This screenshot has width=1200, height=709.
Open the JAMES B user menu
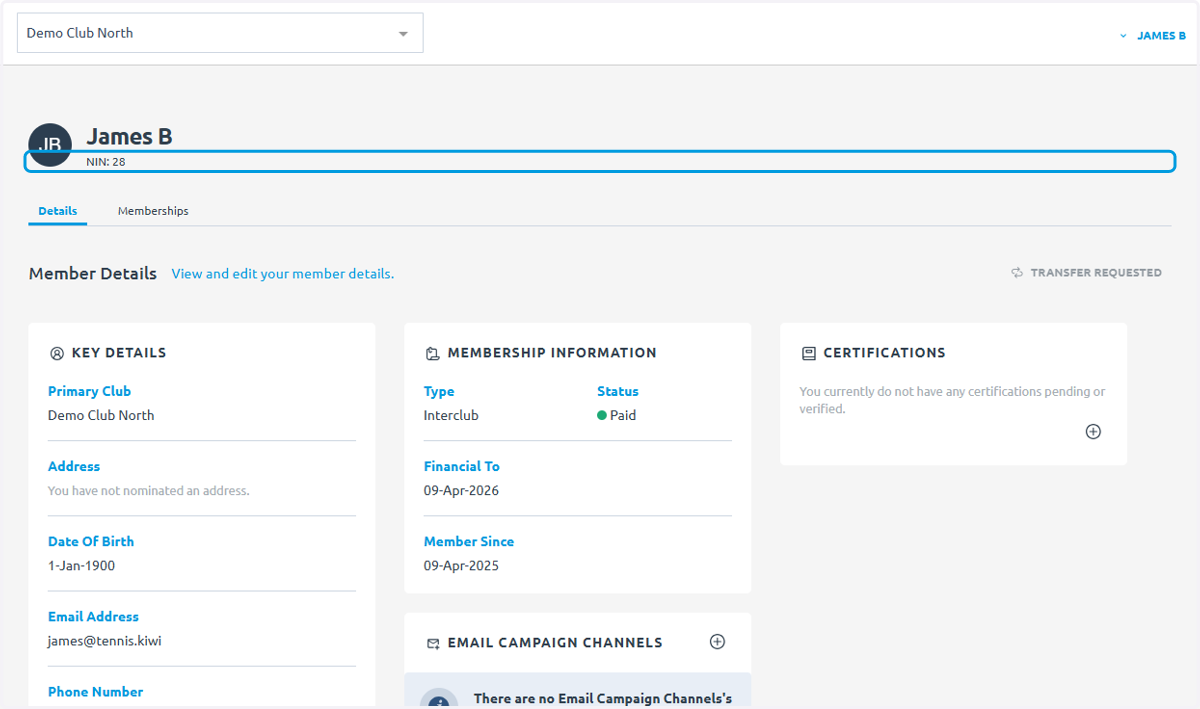1153,36
